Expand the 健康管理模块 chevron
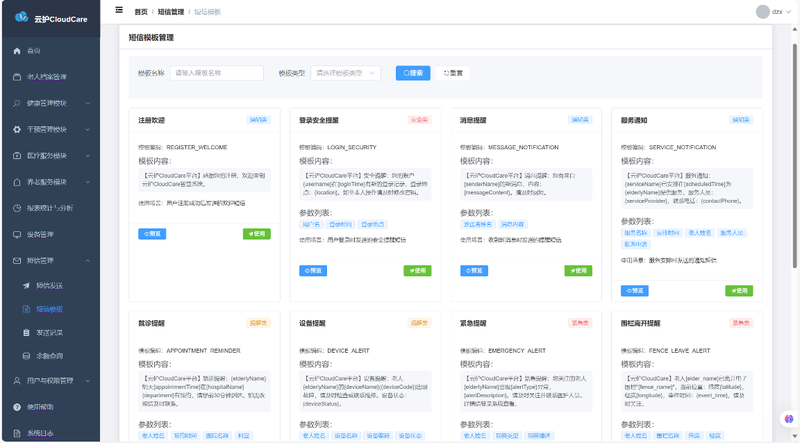This screenshot has height=443, width=800. pyautogui.click(x=88, y=104)
